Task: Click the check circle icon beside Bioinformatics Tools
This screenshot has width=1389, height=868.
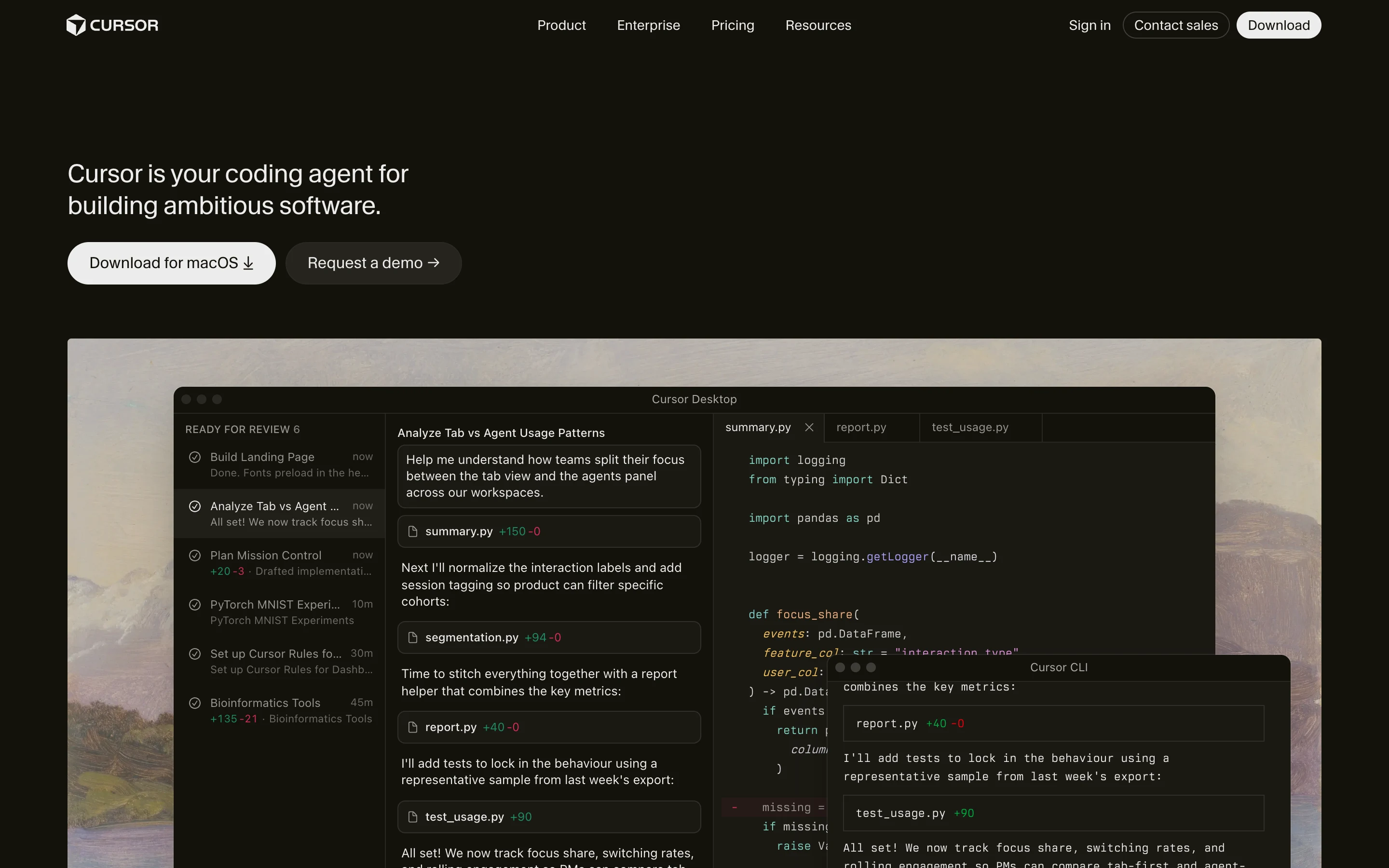Action: click(195, 703)
